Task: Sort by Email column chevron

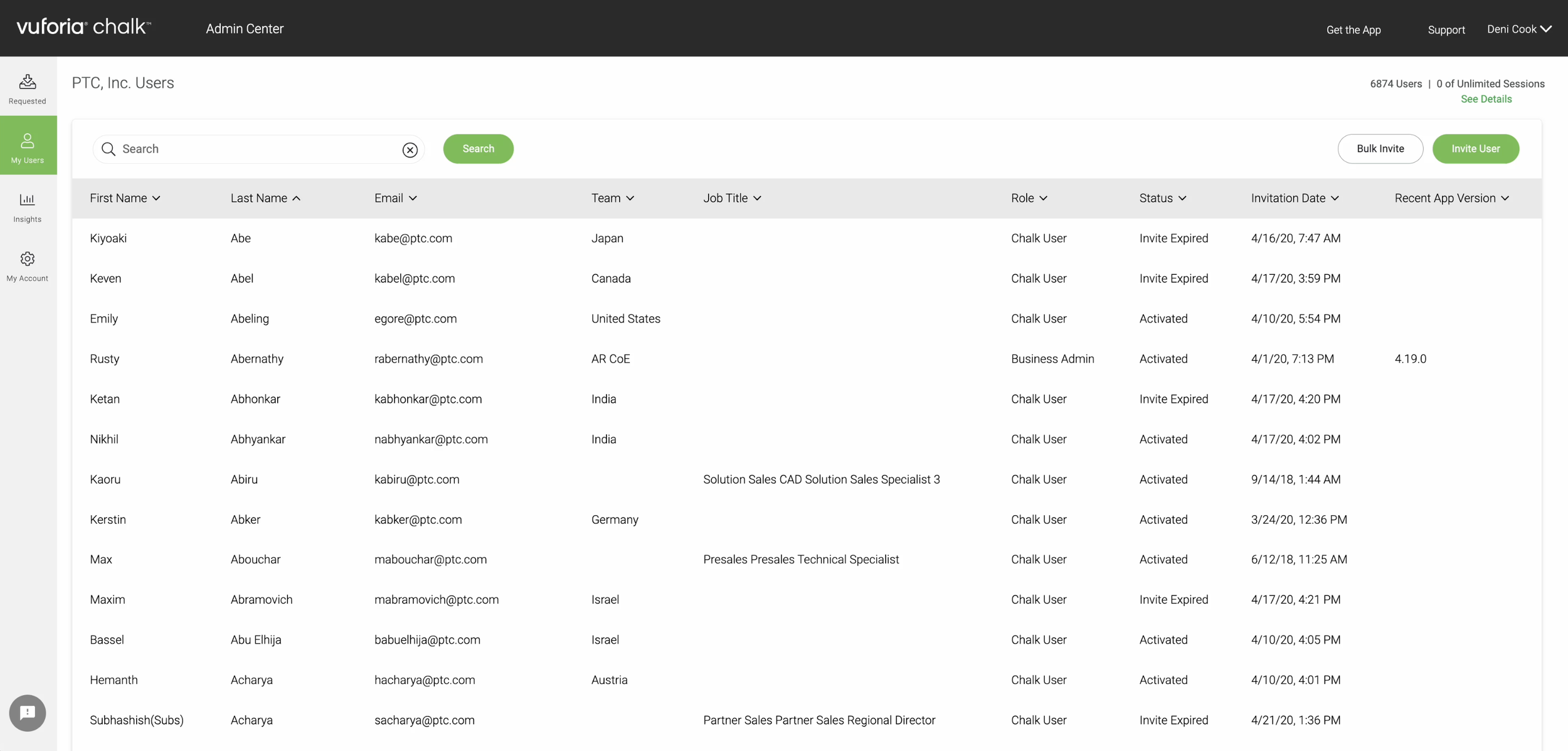Action: click(413, 198)
